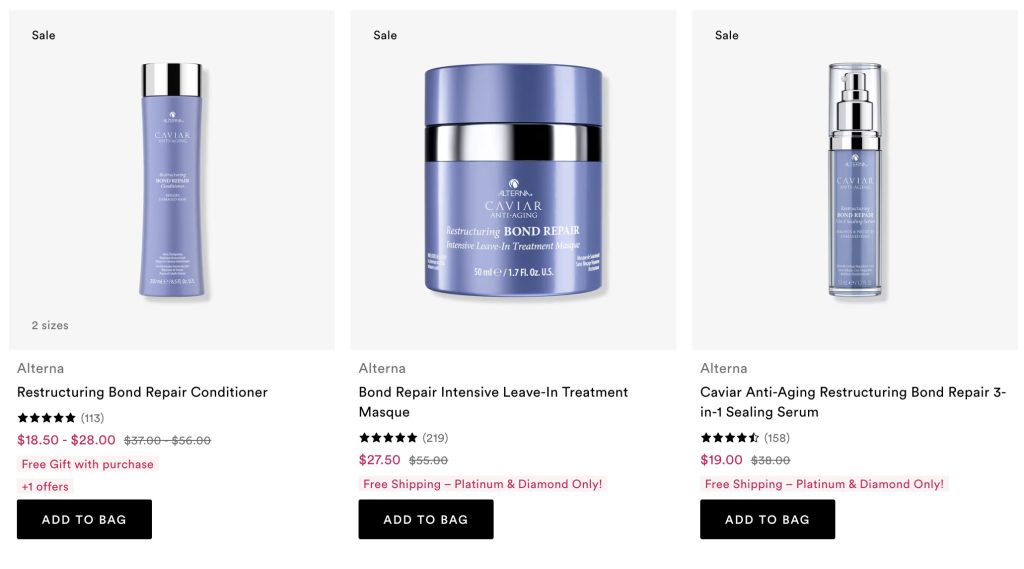The width and height of the screenshot is (1024, 569).
Task: Open Restructuring Bond Repair Conditioner product title
Action: (x=142, y=392)
